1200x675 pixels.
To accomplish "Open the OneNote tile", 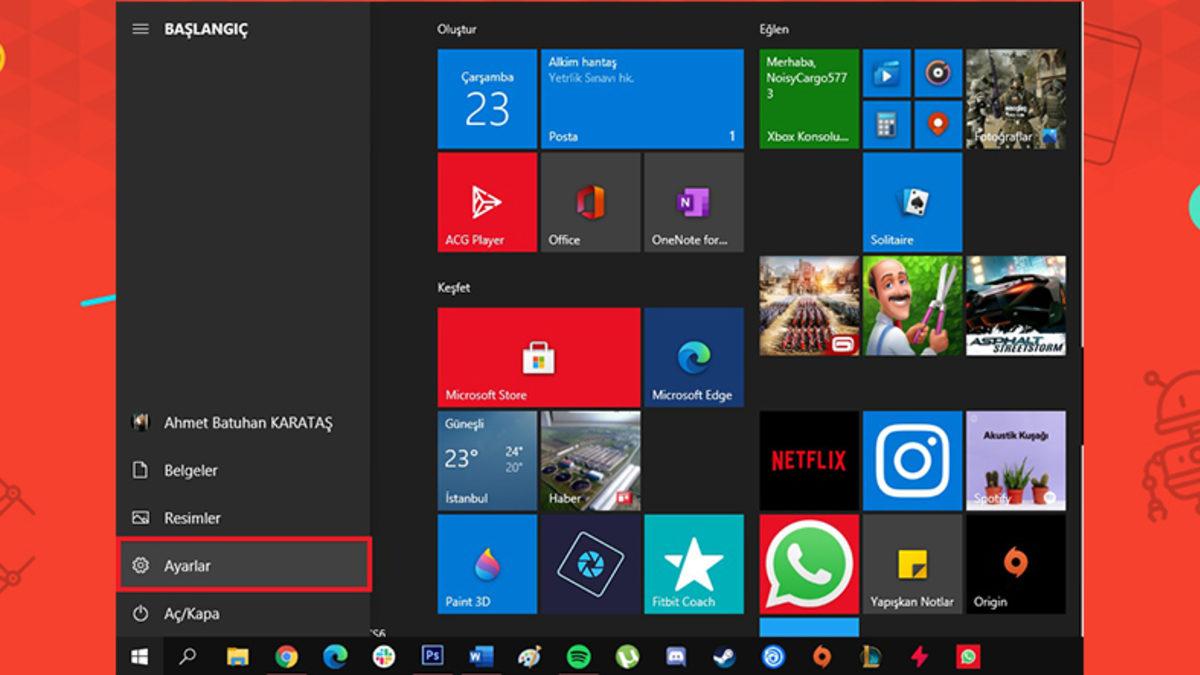I will [693, 201].
